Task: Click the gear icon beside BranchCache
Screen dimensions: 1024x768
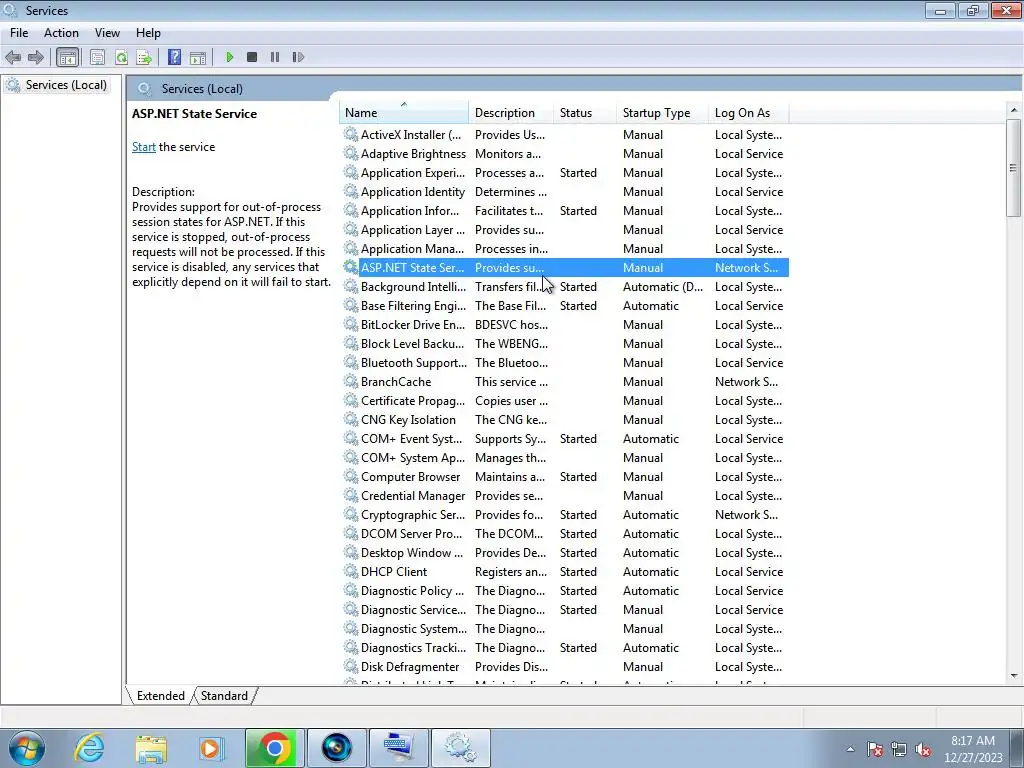Action: tap(351, 381)
